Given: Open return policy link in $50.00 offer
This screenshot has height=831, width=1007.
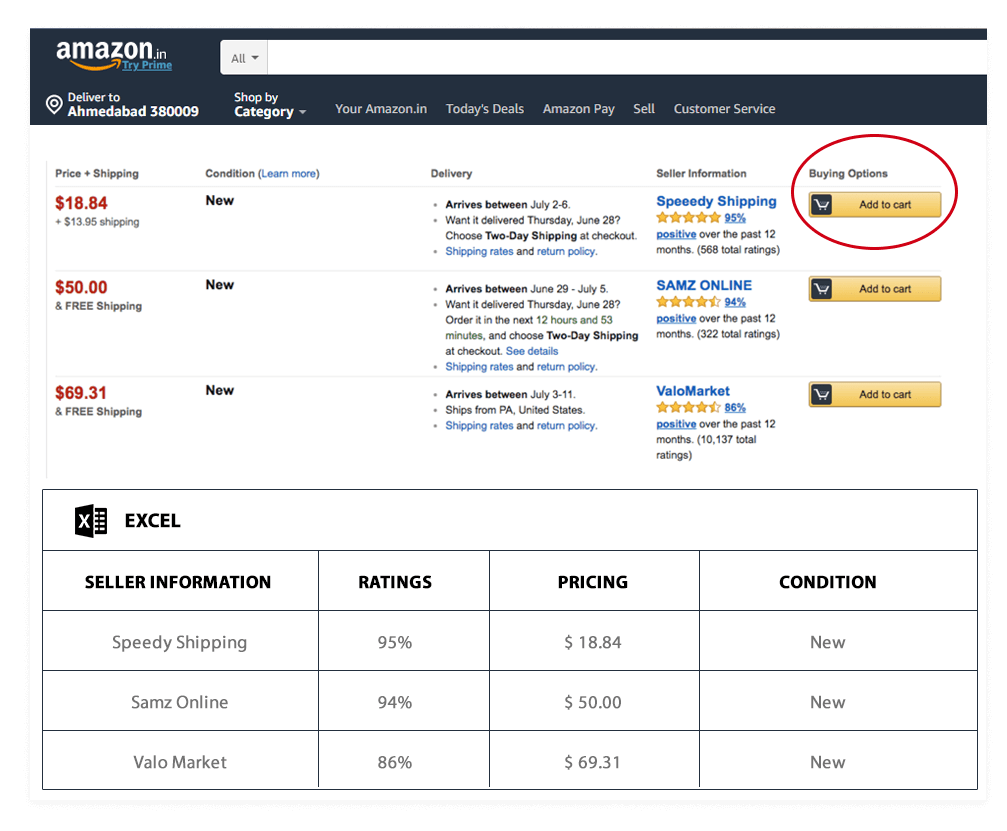Looking at the screenshot, I should tap(566, 367).
